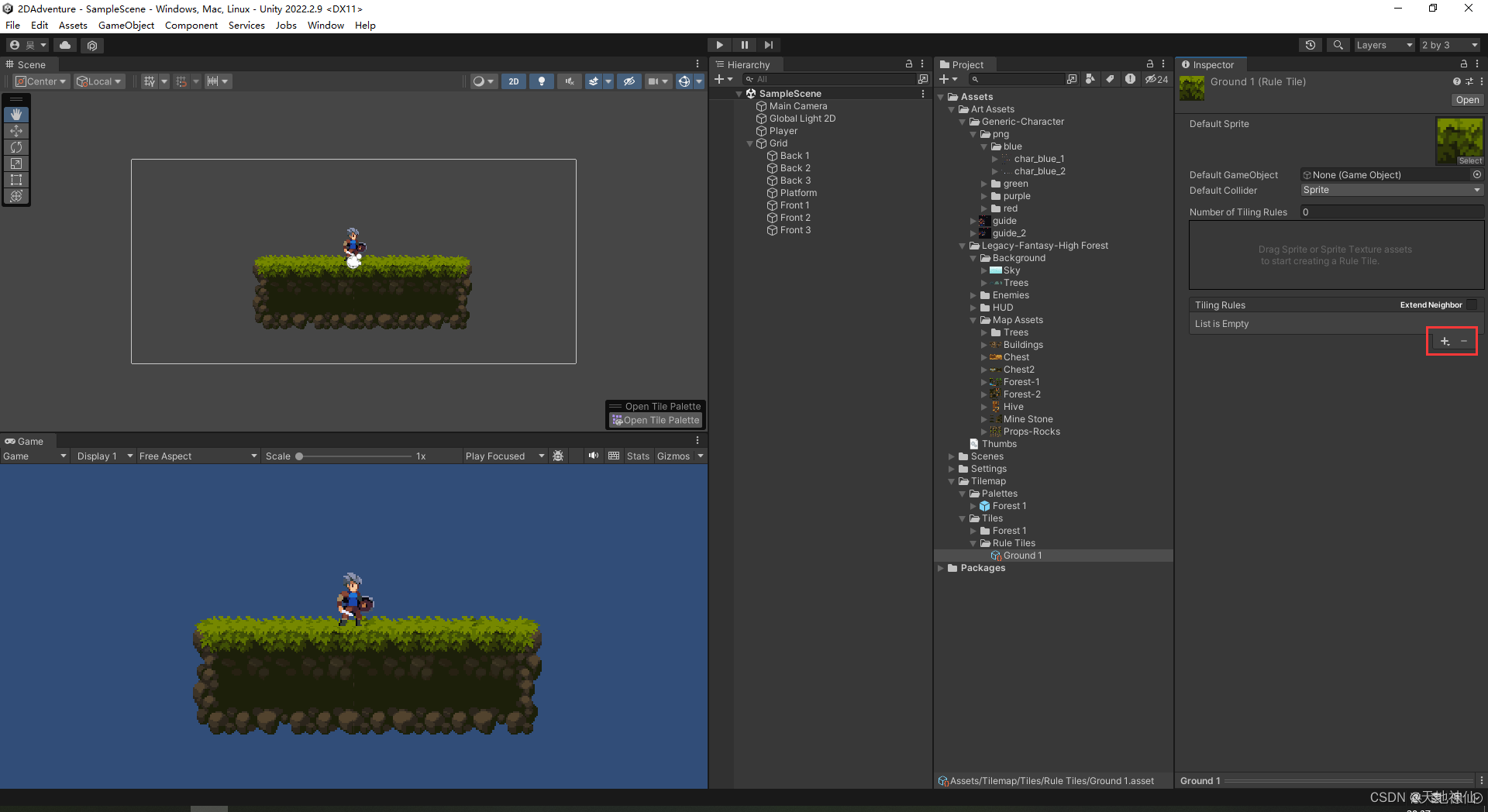Viewport: 1488px width, 812px height.
Task: Select the Scale tool
Action: coord(16,163)
